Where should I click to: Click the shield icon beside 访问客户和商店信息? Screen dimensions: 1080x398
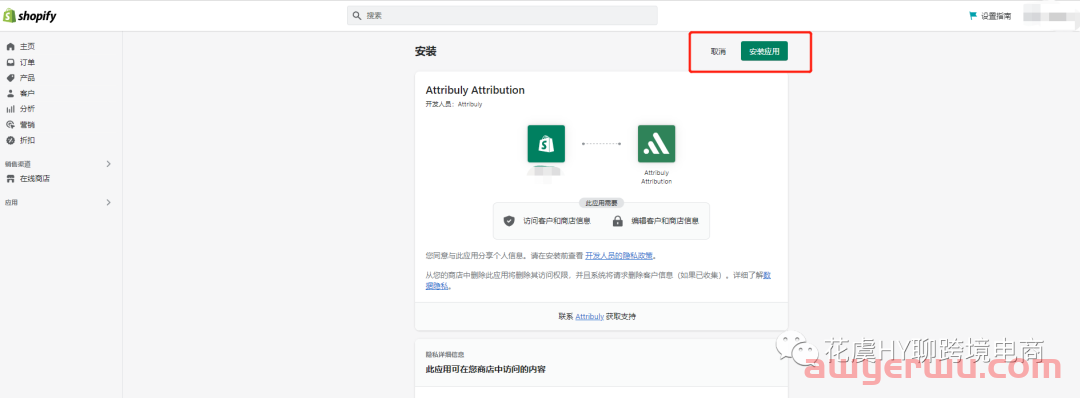(x=509, y=221)
